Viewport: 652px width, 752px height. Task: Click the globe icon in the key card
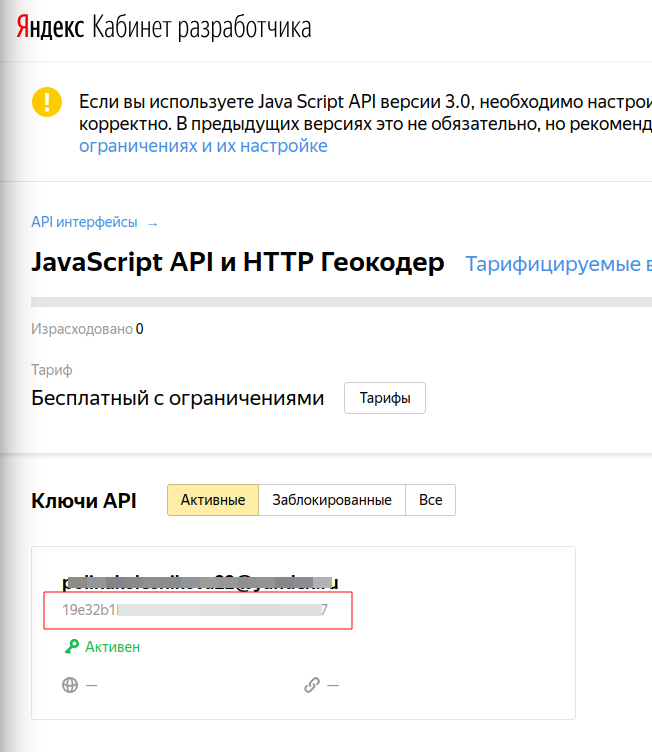70,685
